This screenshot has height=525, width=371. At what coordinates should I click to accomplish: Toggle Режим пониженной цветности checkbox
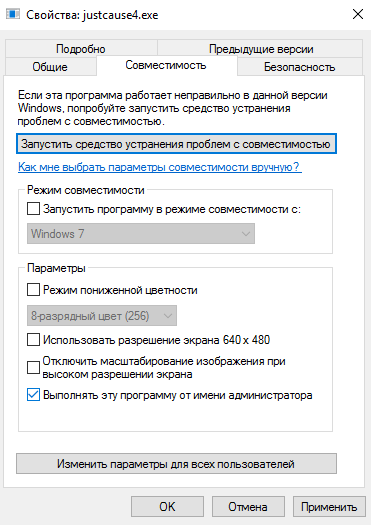coord(33,290)
